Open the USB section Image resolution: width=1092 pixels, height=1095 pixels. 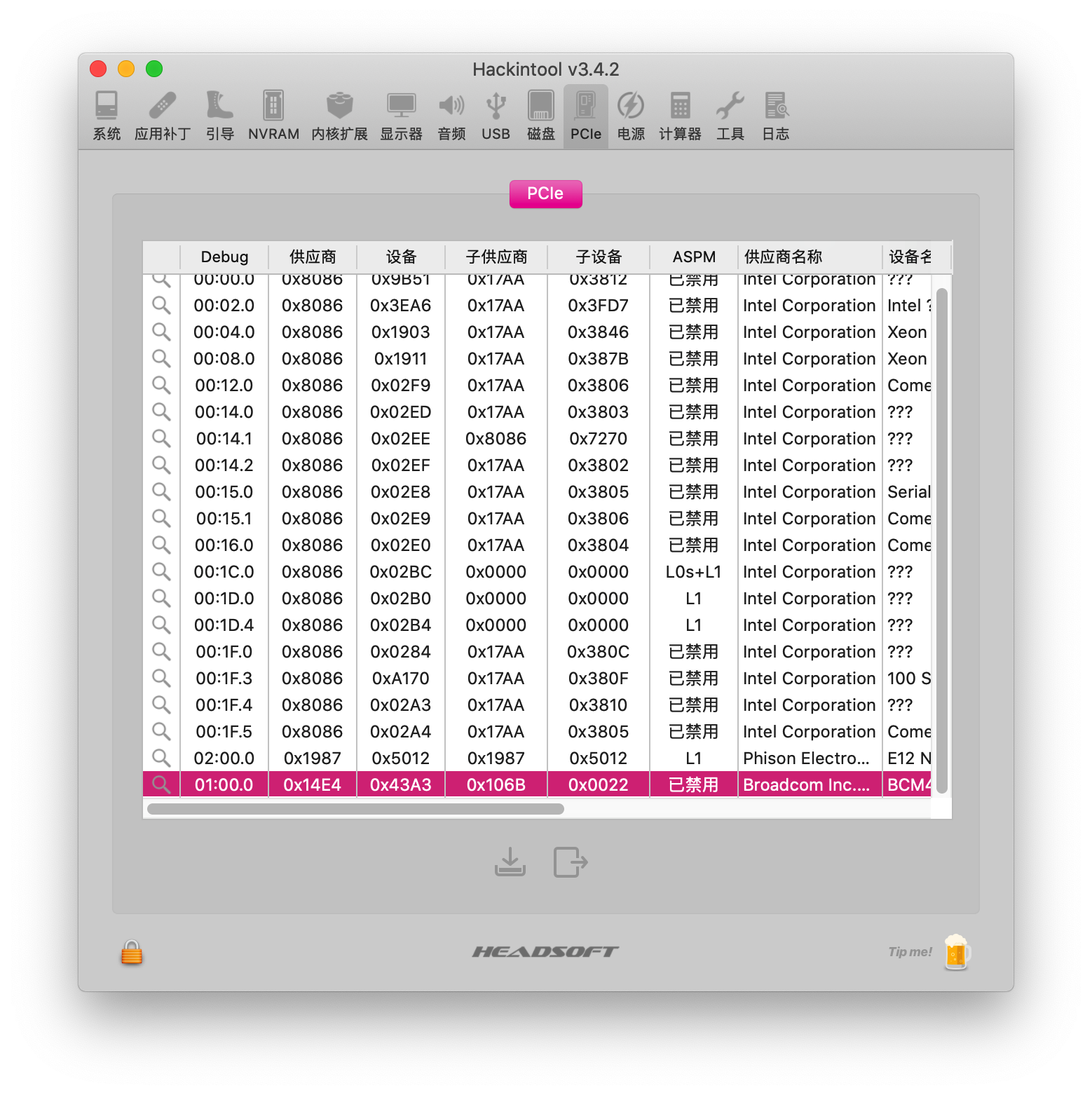[496, 116]
